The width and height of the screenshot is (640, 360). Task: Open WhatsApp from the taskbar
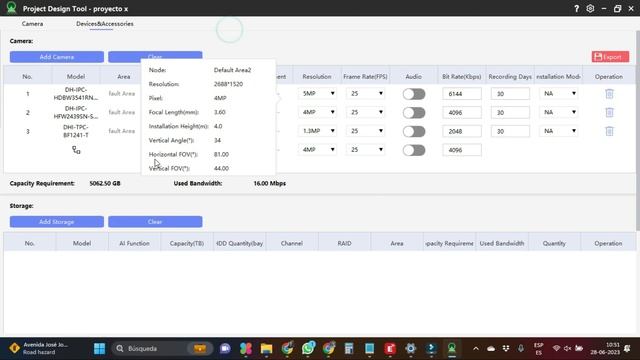(308, 348)
